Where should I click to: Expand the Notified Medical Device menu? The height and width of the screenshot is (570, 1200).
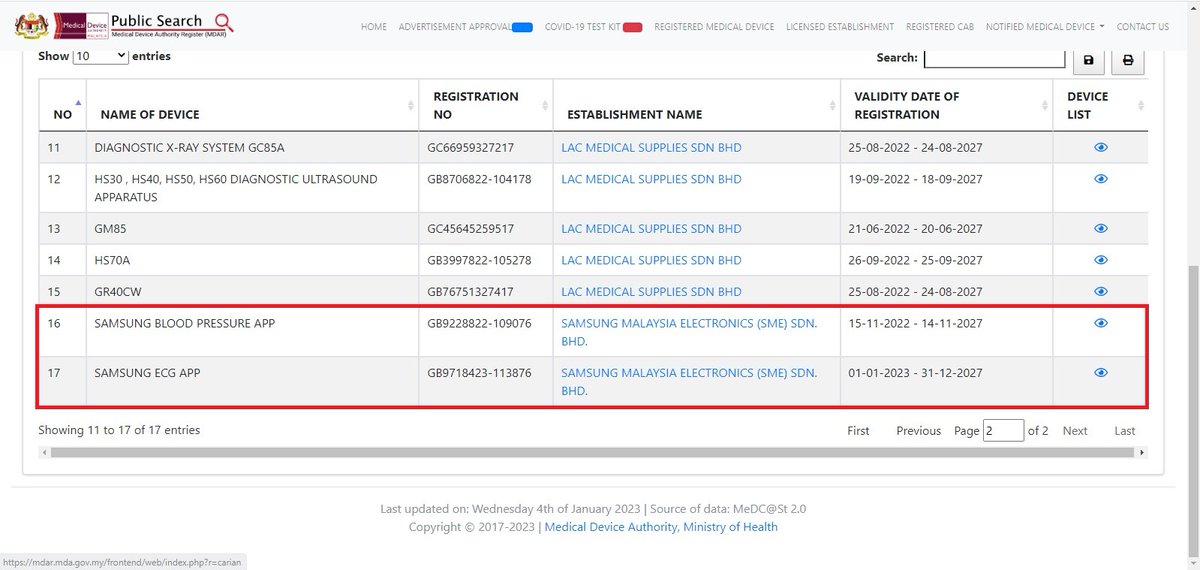tap(1045, 27)
